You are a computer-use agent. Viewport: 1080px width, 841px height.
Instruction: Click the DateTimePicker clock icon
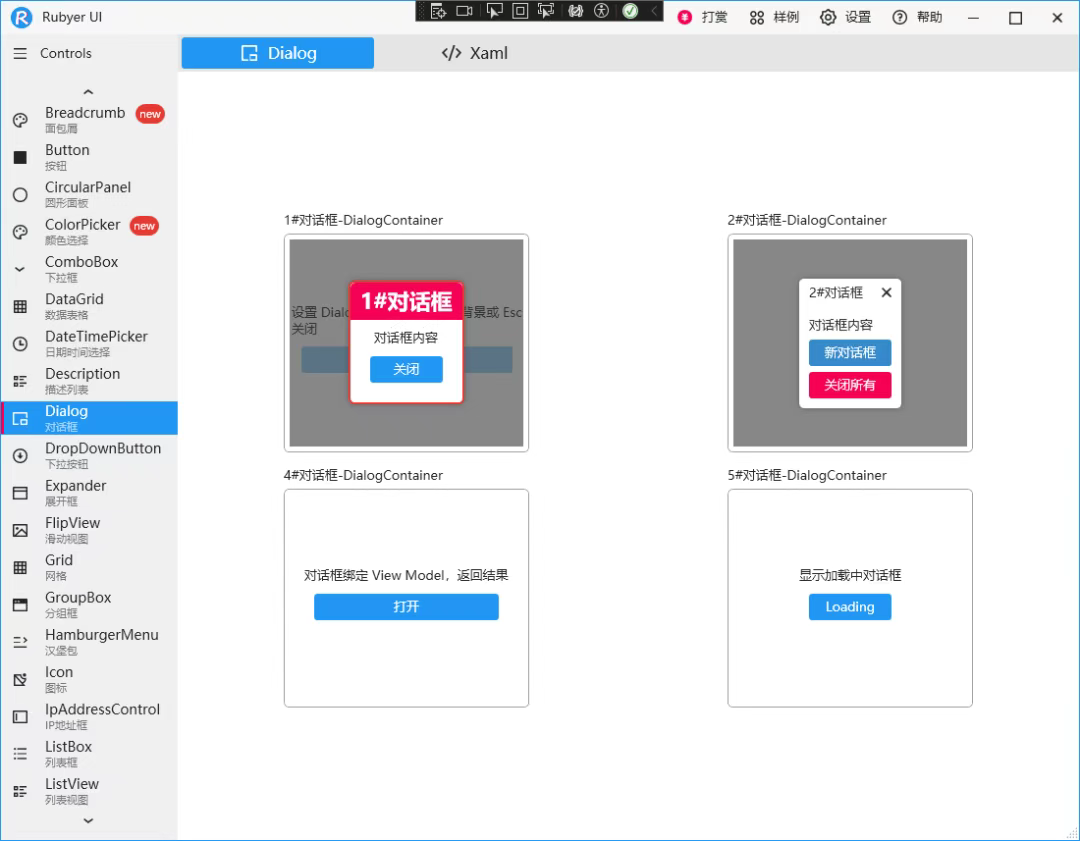(x=20, y=344)
